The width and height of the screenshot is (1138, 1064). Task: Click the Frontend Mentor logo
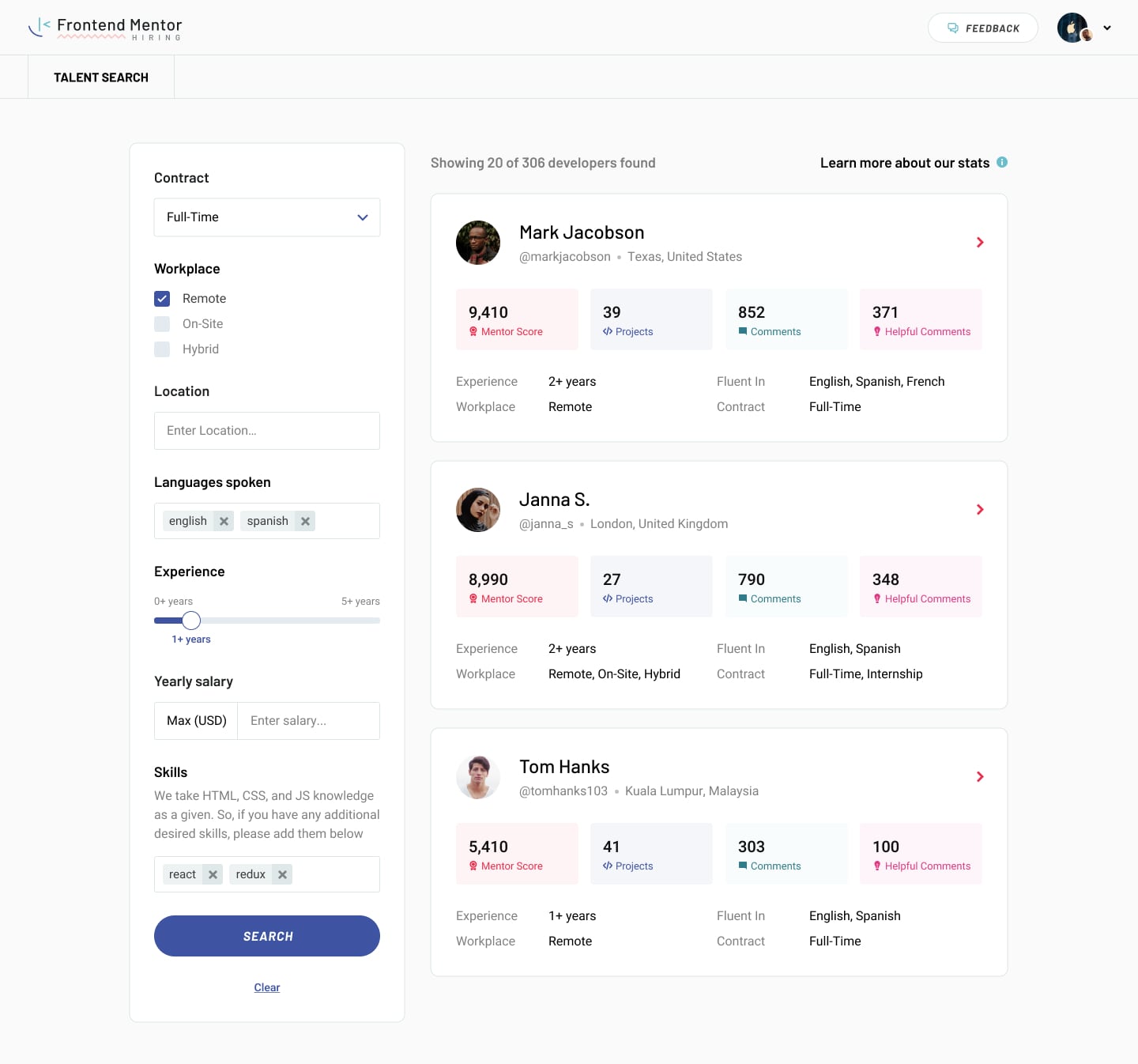tap(107, 27)
